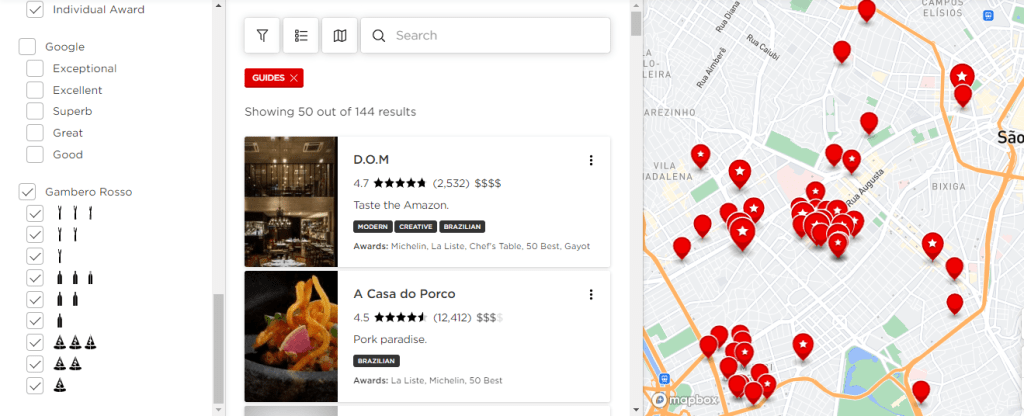This screenshot has width=1024, height=416.
Task: Click "Pork paradise." description
Action: point(390,340)
